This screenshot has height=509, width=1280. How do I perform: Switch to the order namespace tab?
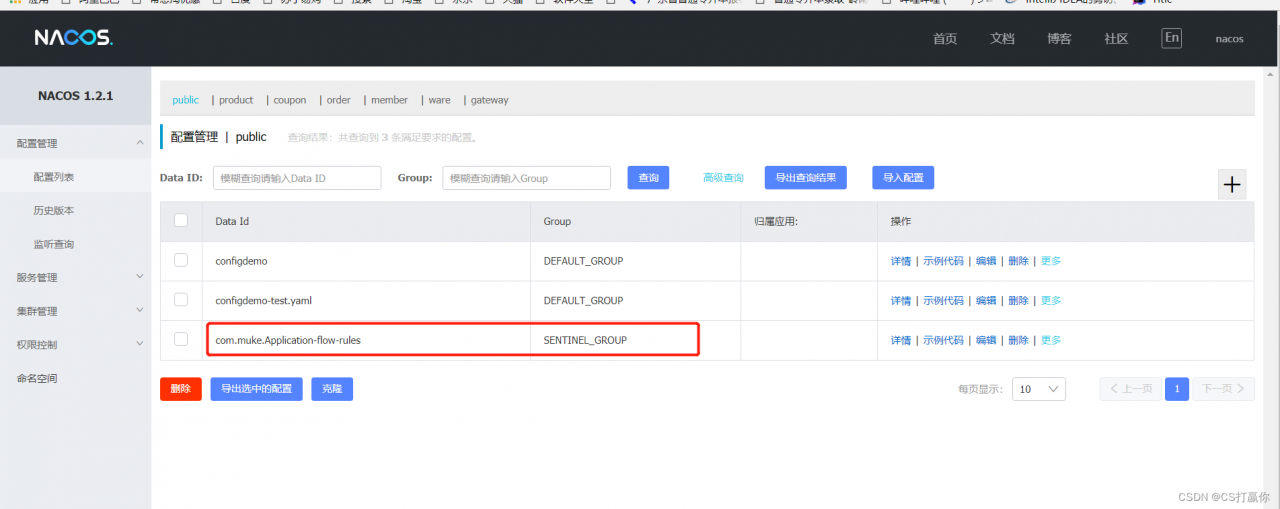pyautogui.click(x=339, y=100)
